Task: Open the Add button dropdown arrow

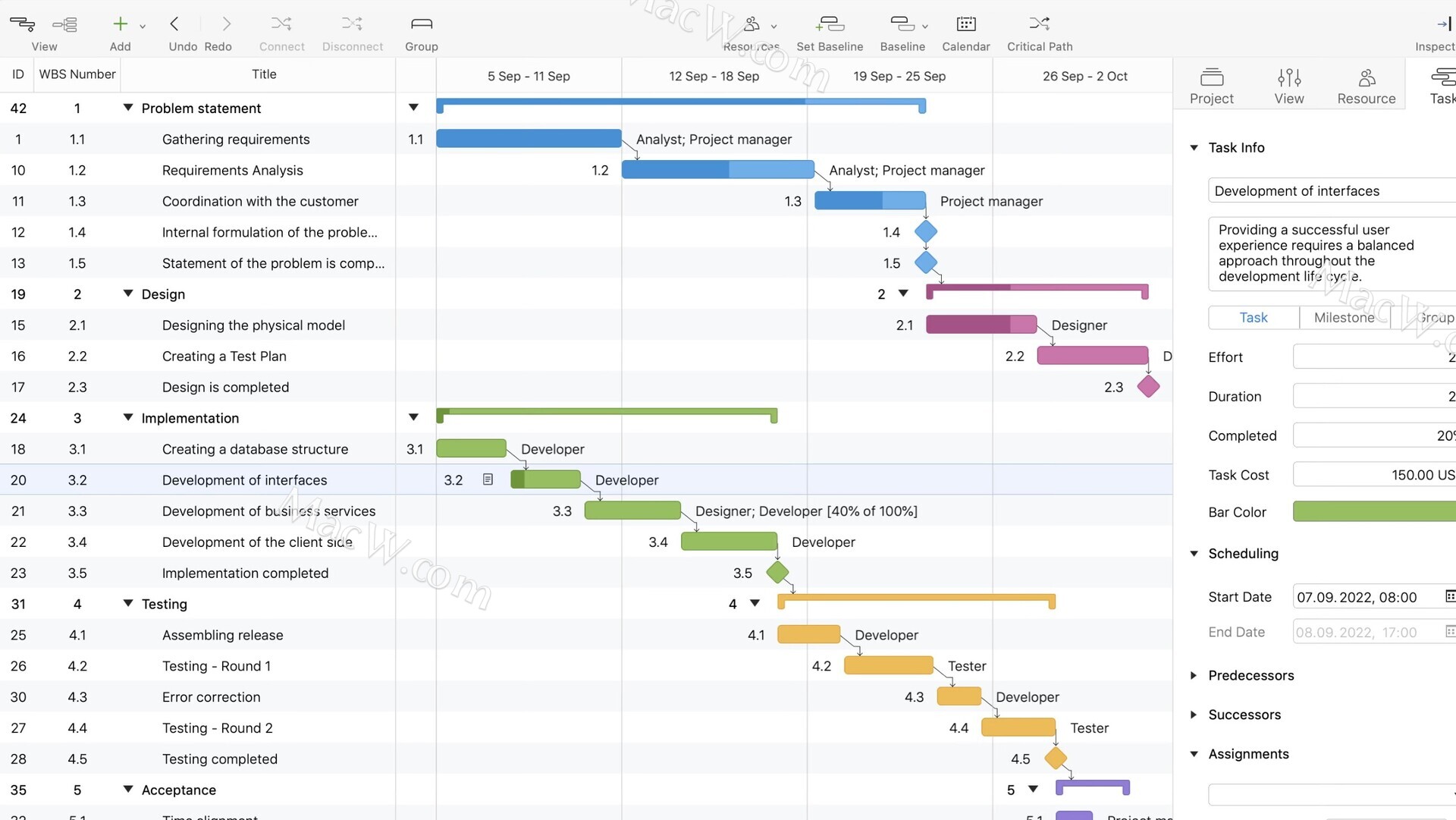Action: coord(143,27)
